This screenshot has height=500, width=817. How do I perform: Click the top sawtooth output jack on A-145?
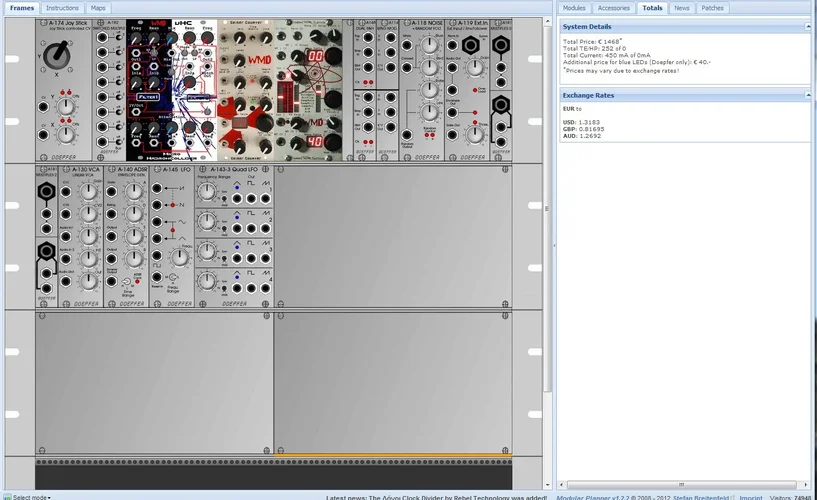pos(157,188)
